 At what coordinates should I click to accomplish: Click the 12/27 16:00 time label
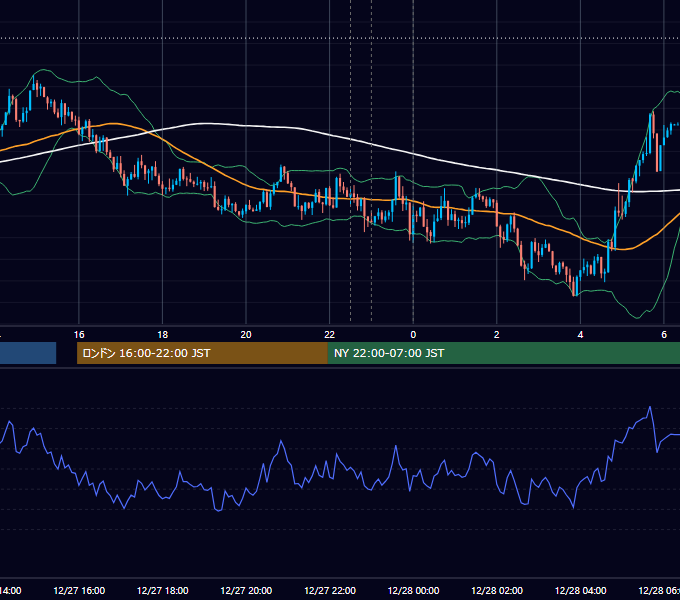click(79, 590)
